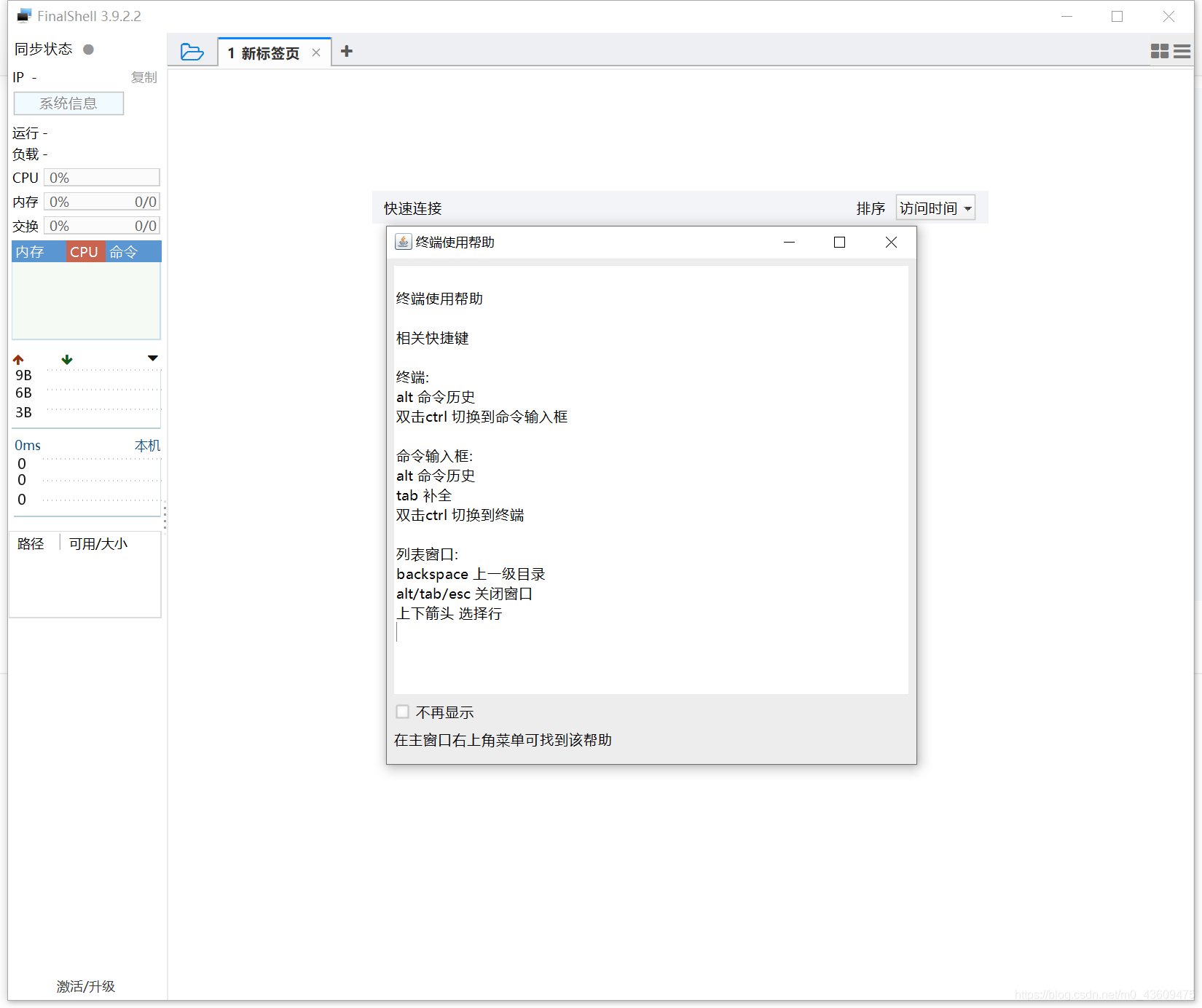Click the 路径 column header
Image resolution: width=1202 pixels, height=1008 pixels.
click(x=31, y=543)
